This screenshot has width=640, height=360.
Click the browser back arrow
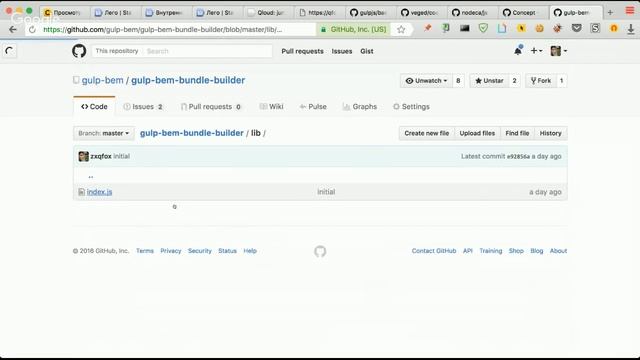(x=13, y=29)
